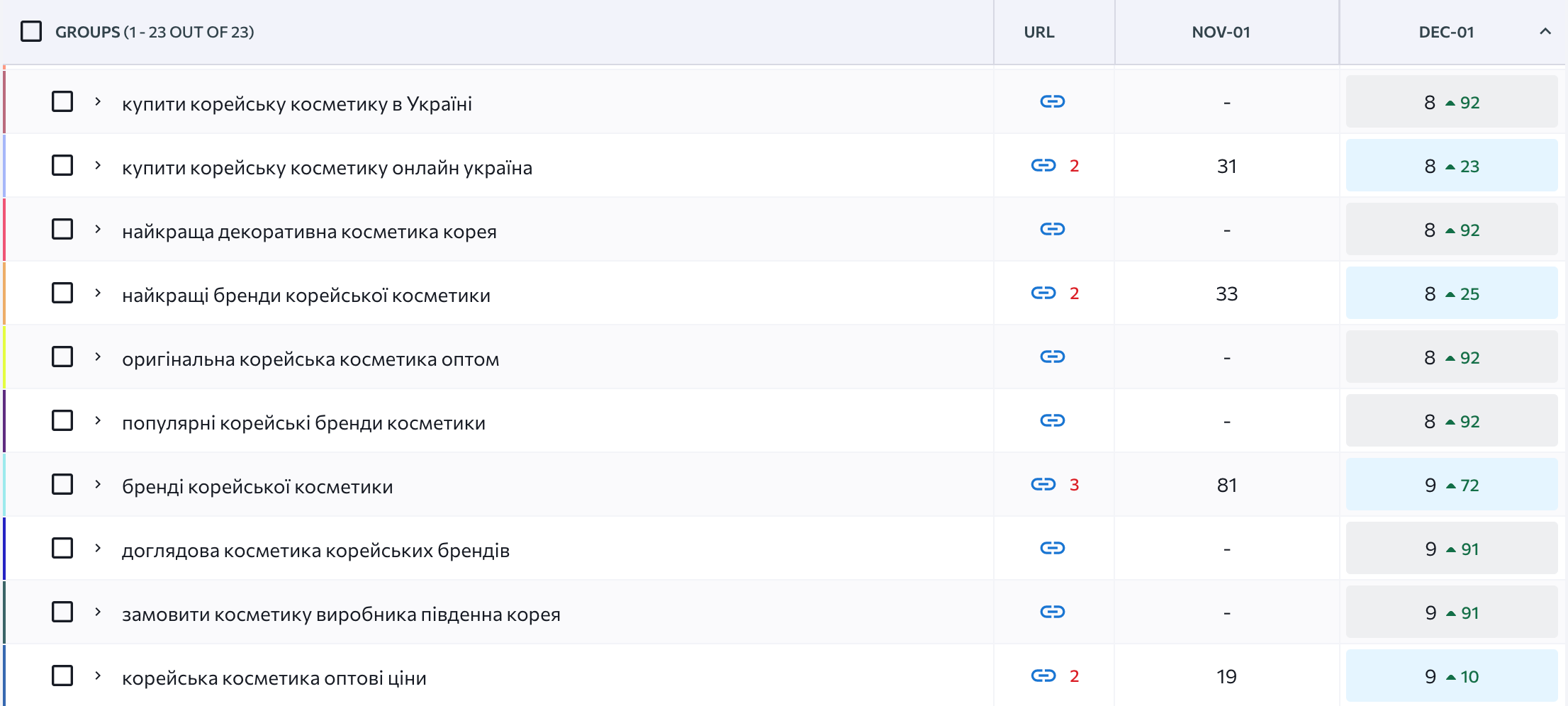The image size is (1568, 706).
Task: Click URL icon next to 'бренді корейської косметики'
Action: tap(1043, 484)
